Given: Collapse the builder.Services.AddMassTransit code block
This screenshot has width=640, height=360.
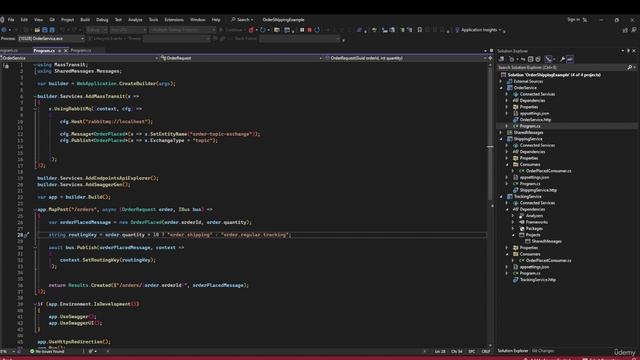Looking at the screenshot, I should tap(35, 96).
